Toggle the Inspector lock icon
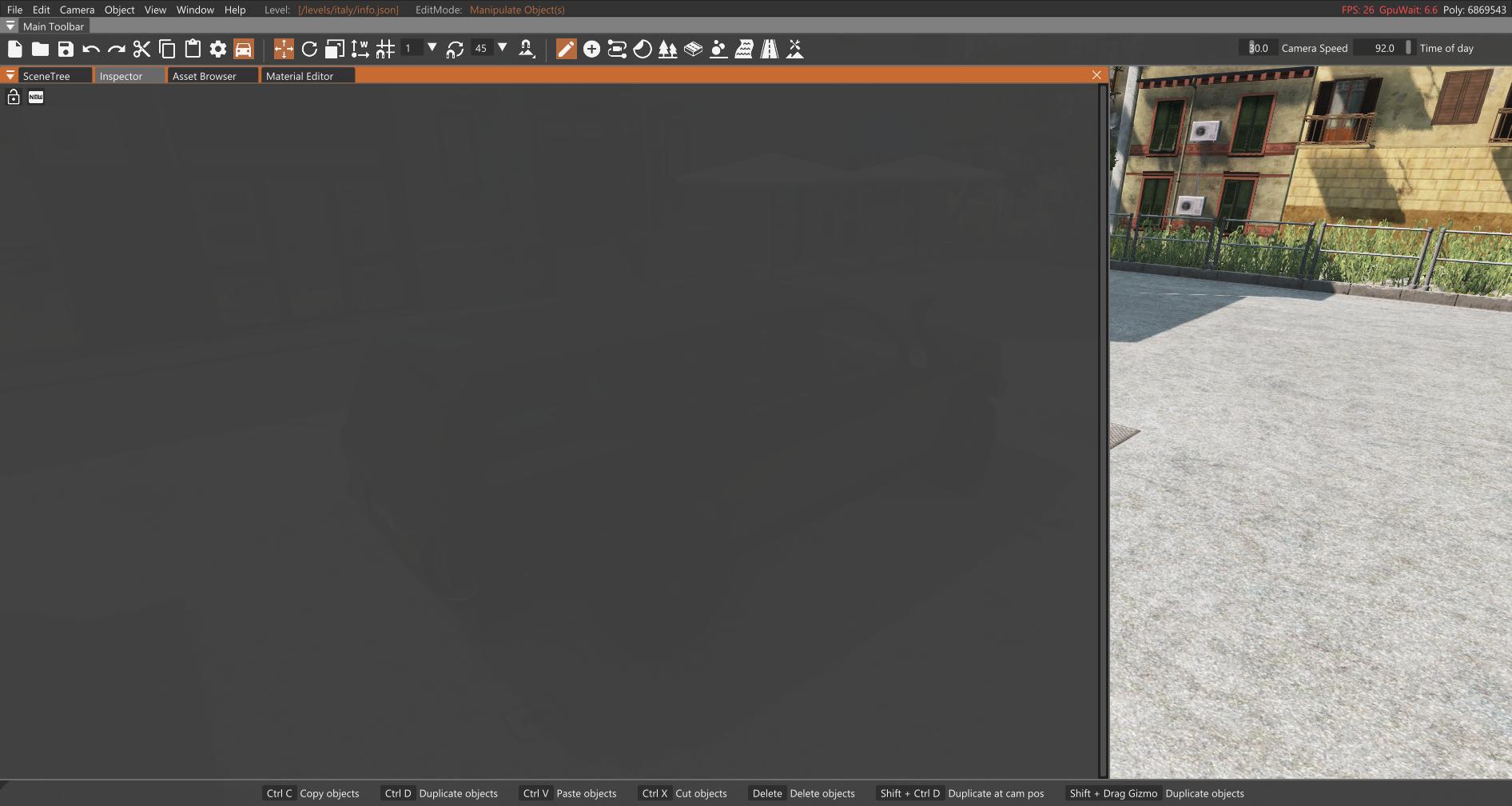Viewport: 1512px width, 806px height. pyautogui.click(x=14, y=97)
